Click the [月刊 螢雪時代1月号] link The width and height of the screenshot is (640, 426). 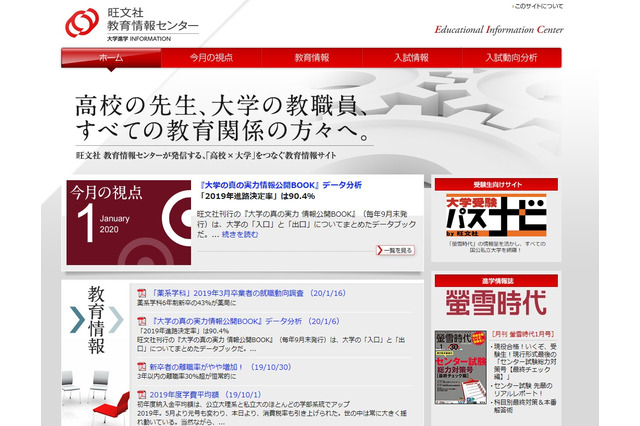coord(523,334)
